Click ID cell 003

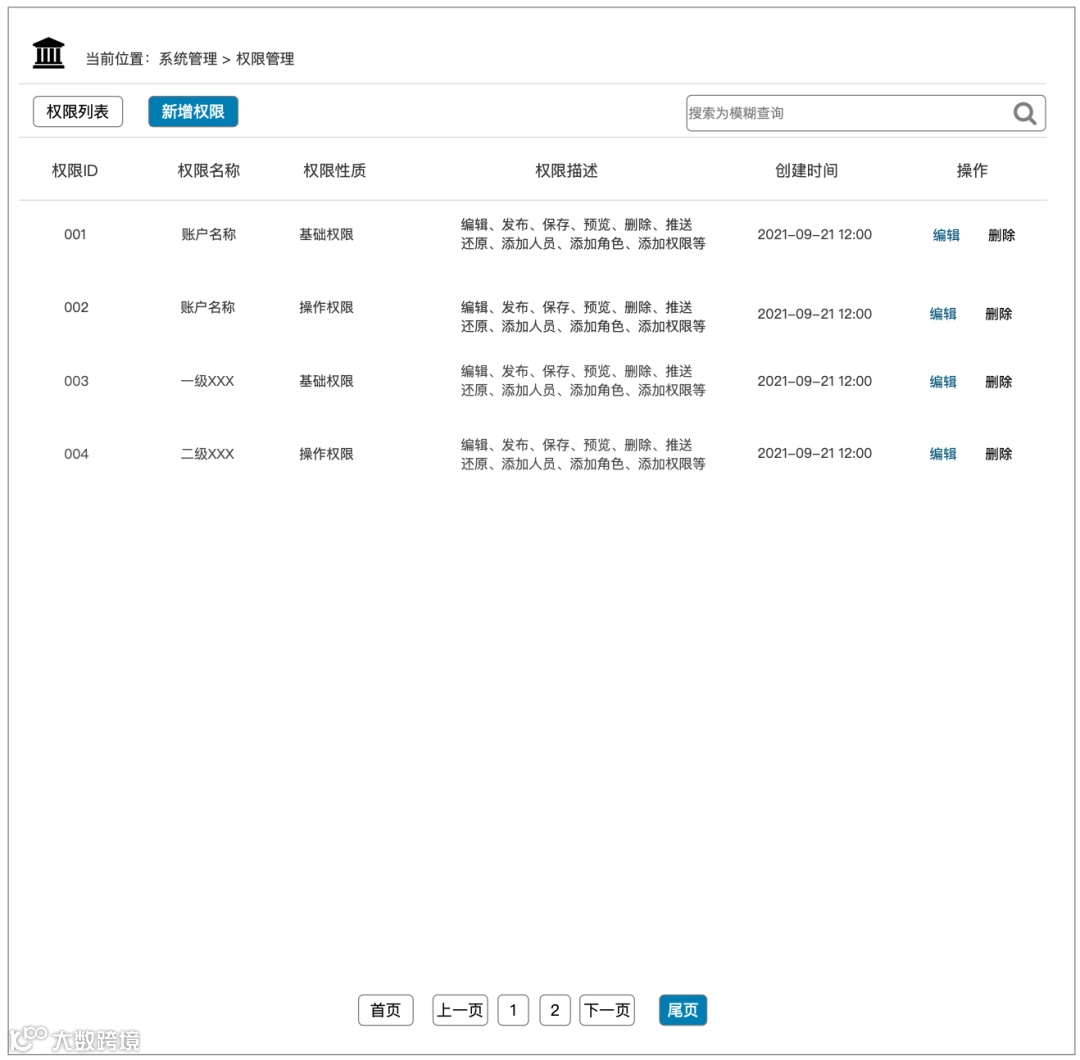coord(76,382)
